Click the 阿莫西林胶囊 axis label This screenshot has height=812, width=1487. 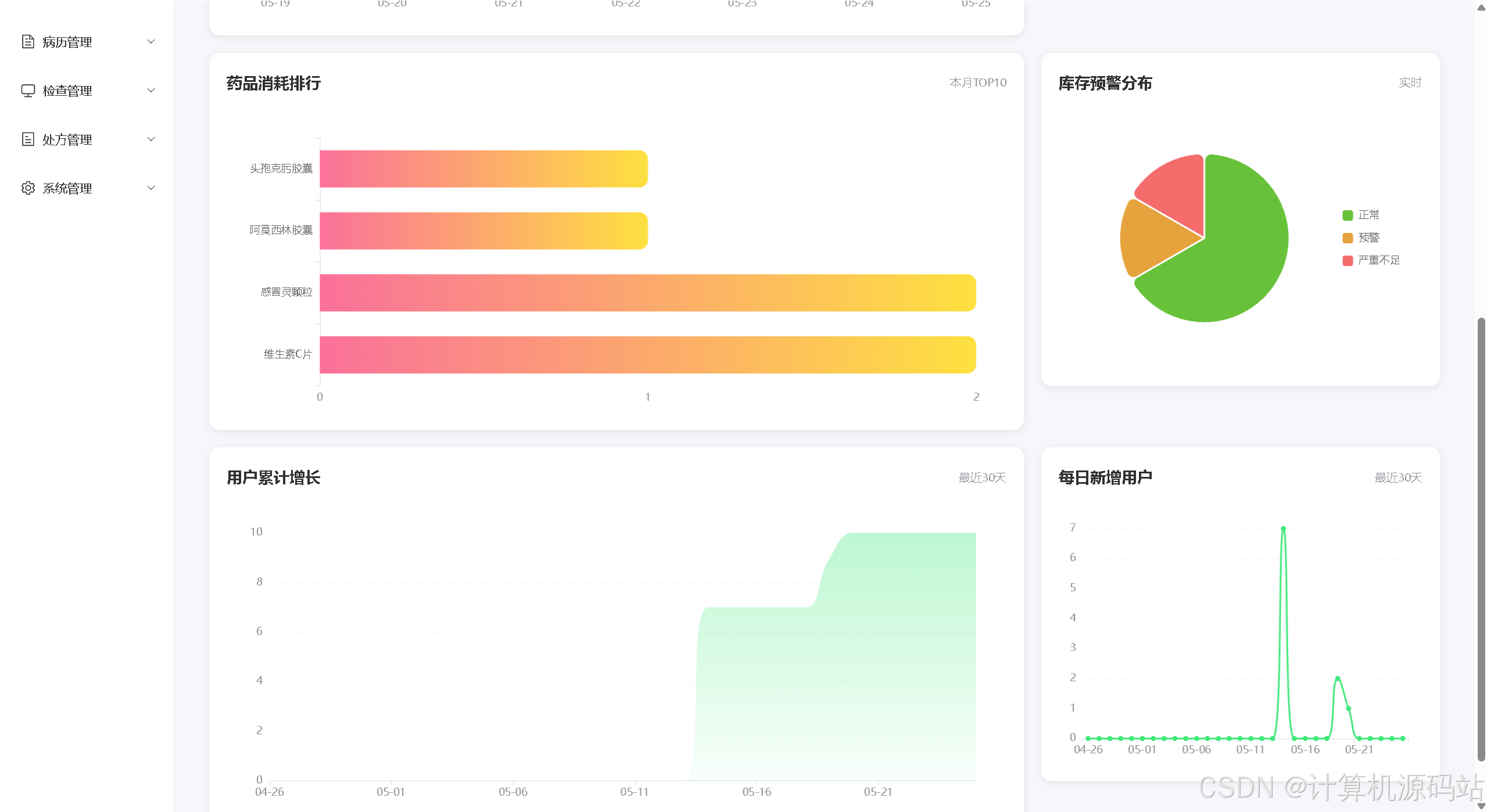click(281, 230)
